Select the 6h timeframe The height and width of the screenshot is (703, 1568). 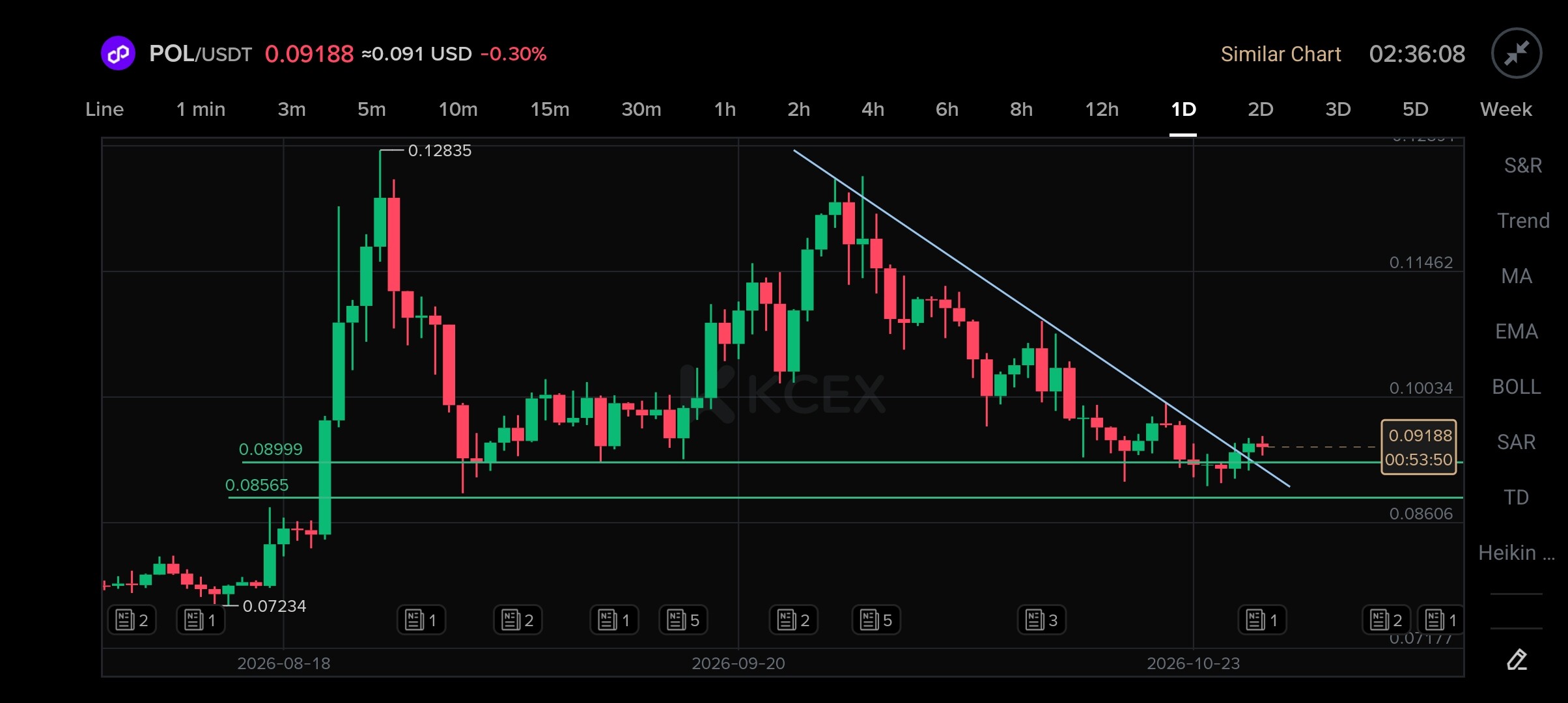(x=947, y=109)
